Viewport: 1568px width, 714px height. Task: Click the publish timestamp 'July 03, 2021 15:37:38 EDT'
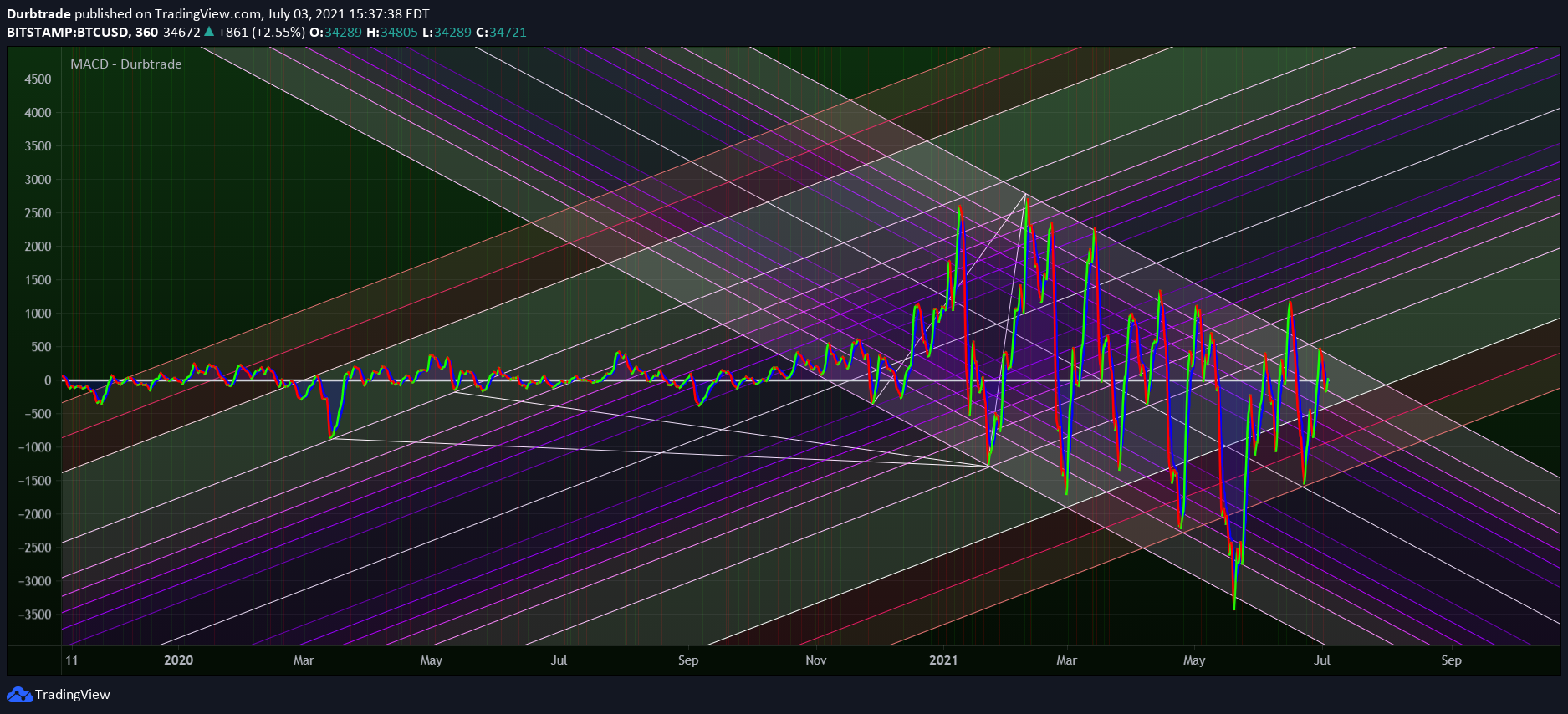349,13
